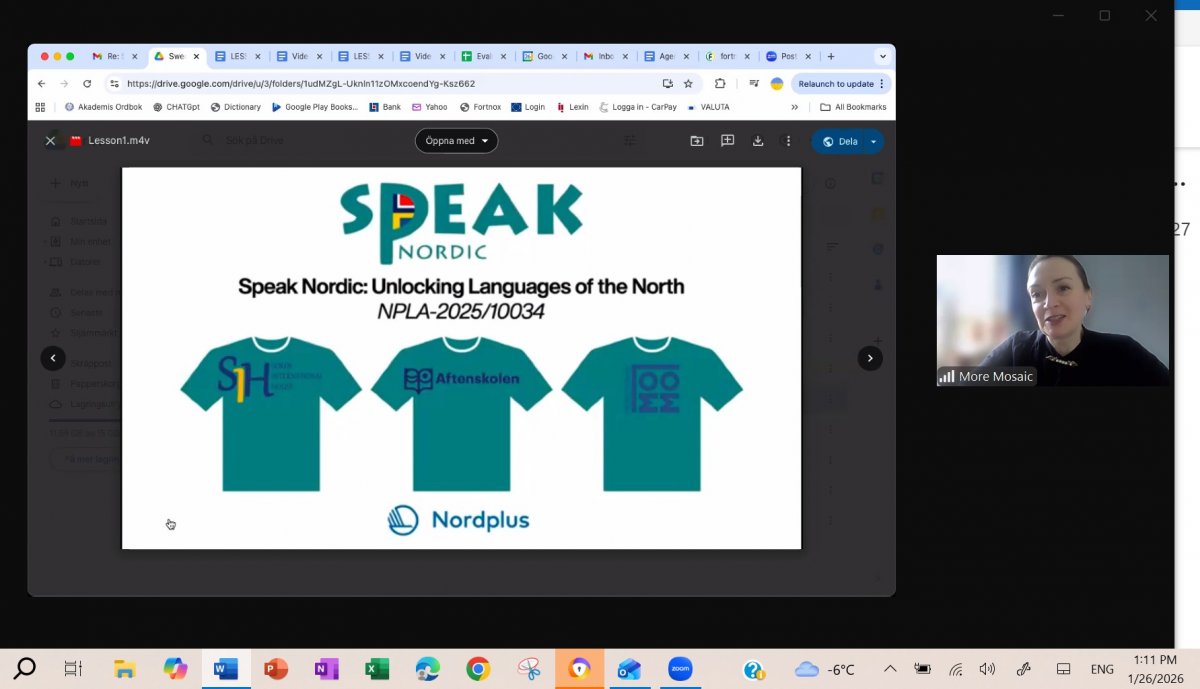Close the Lesson1.m4v preview
Screen dimensions: 1200x689
[50, 141]
